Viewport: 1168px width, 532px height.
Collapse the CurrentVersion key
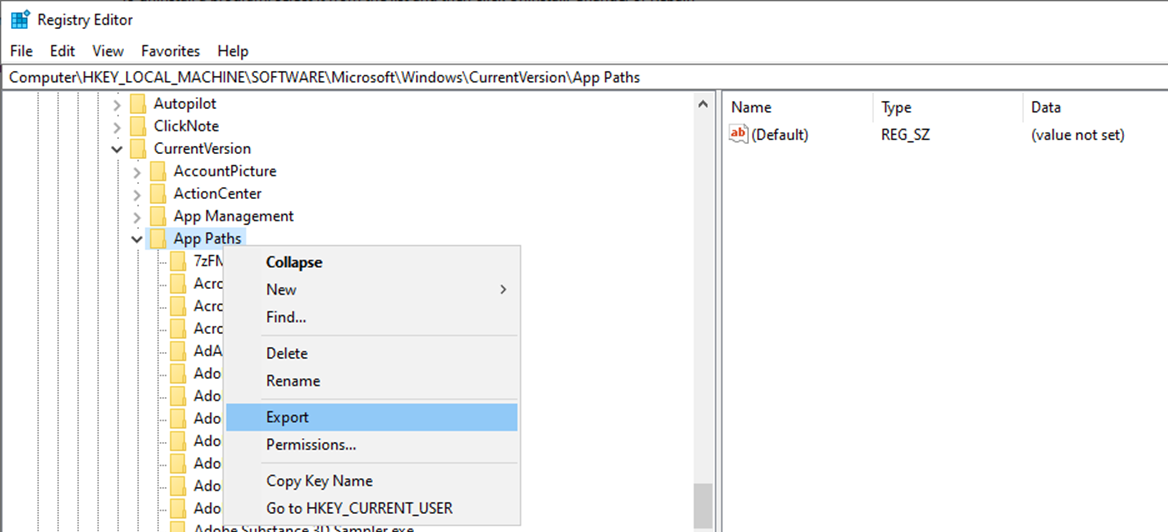[x=117, y=149]
